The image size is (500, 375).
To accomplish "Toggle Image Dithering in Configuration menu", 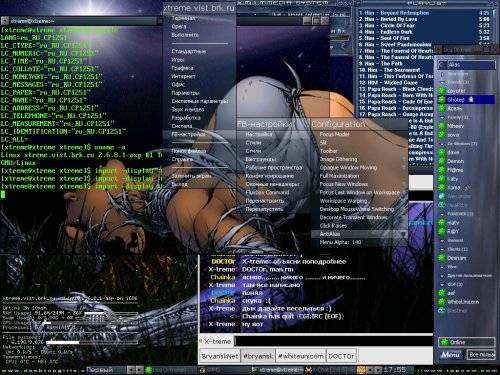I will (359, 159).
